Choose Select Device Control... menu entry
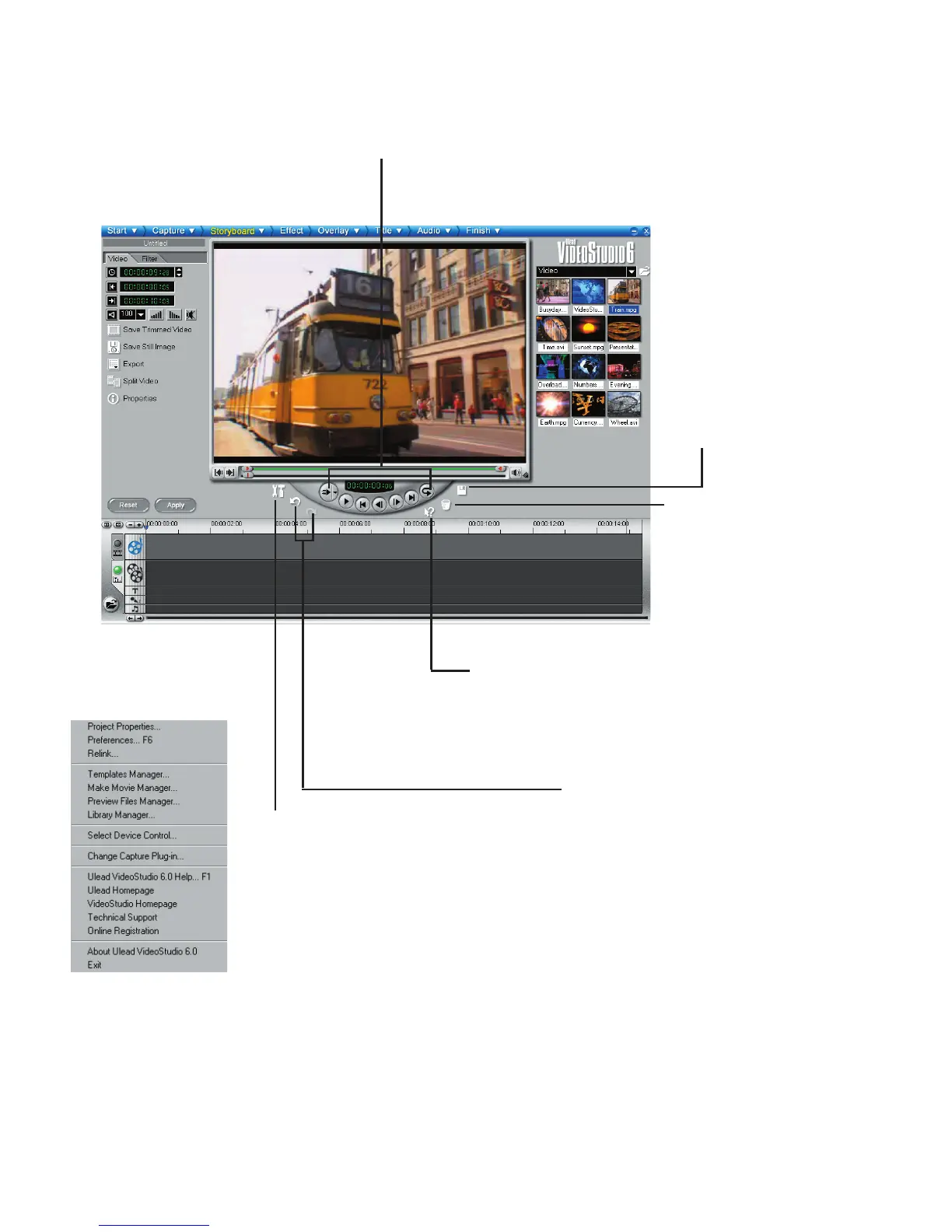 click(x=132, y=835)
